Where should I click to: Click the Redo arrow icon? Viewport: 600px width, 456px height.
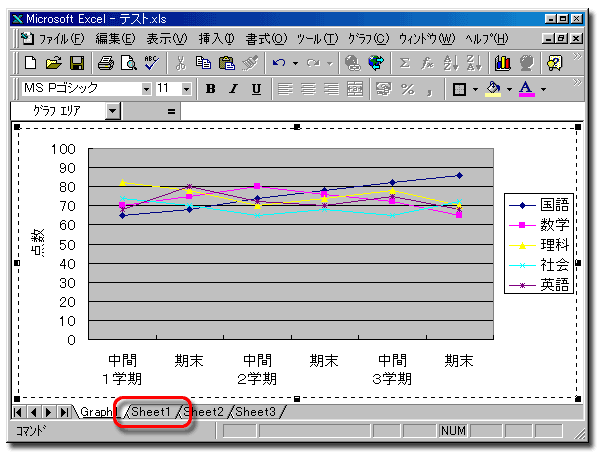point(313,63)
